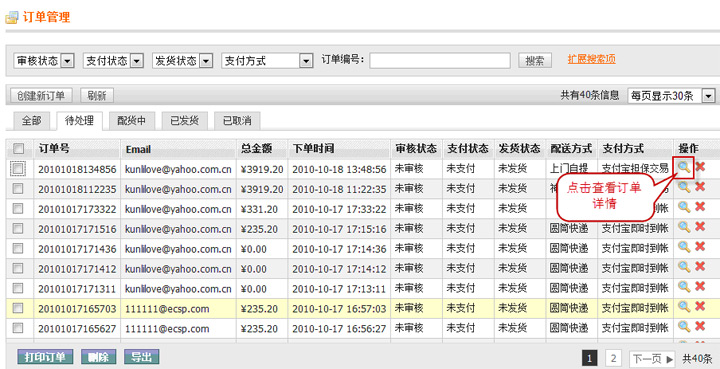Viewport: 720px width, 369px height.
Task: Click delete X on order 20101017171412
Action: (x=700, y=267)
